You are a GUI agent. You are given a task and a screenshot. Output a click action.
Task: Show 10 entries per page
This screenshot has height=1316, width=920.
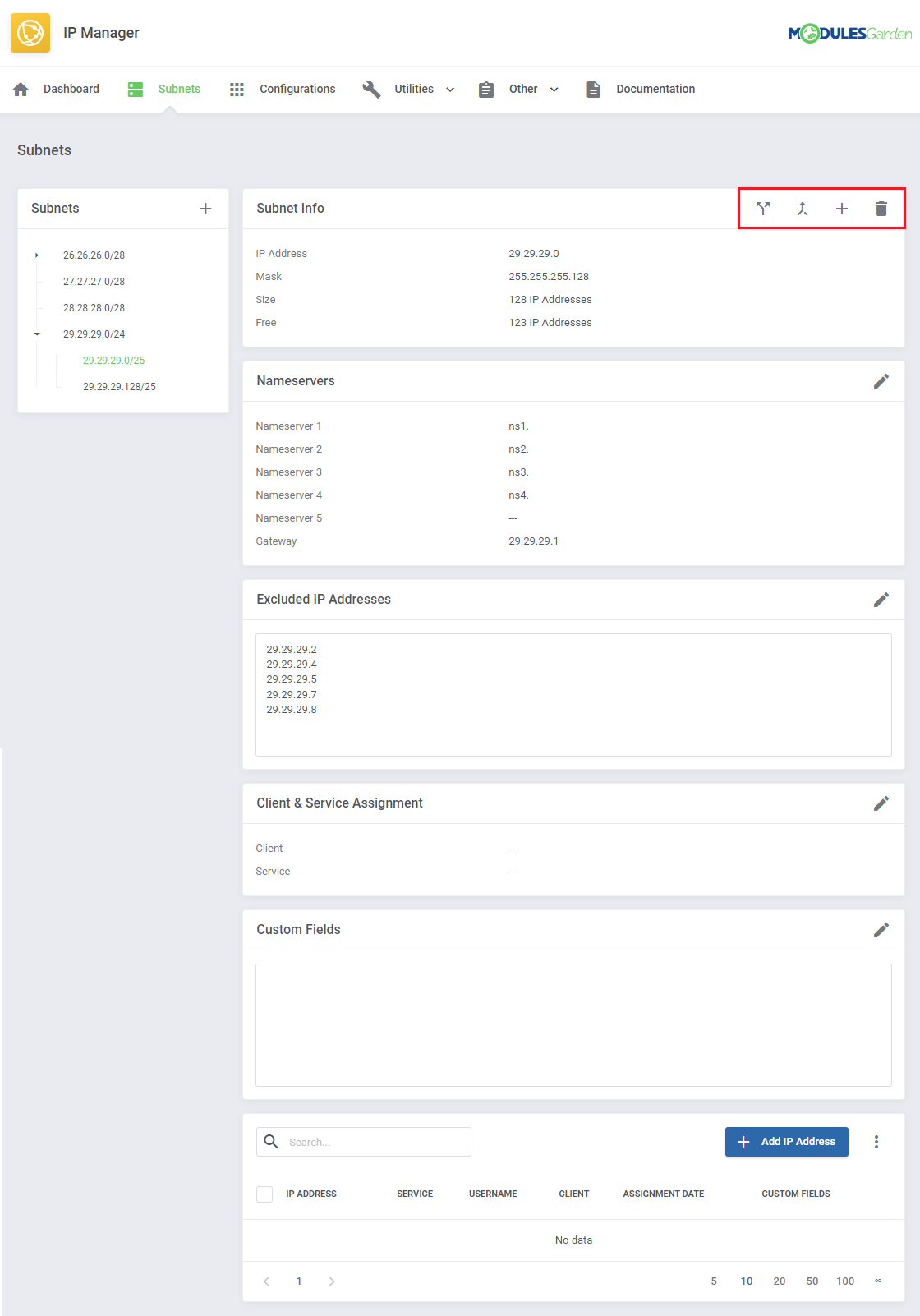[x=747, y=1281]
